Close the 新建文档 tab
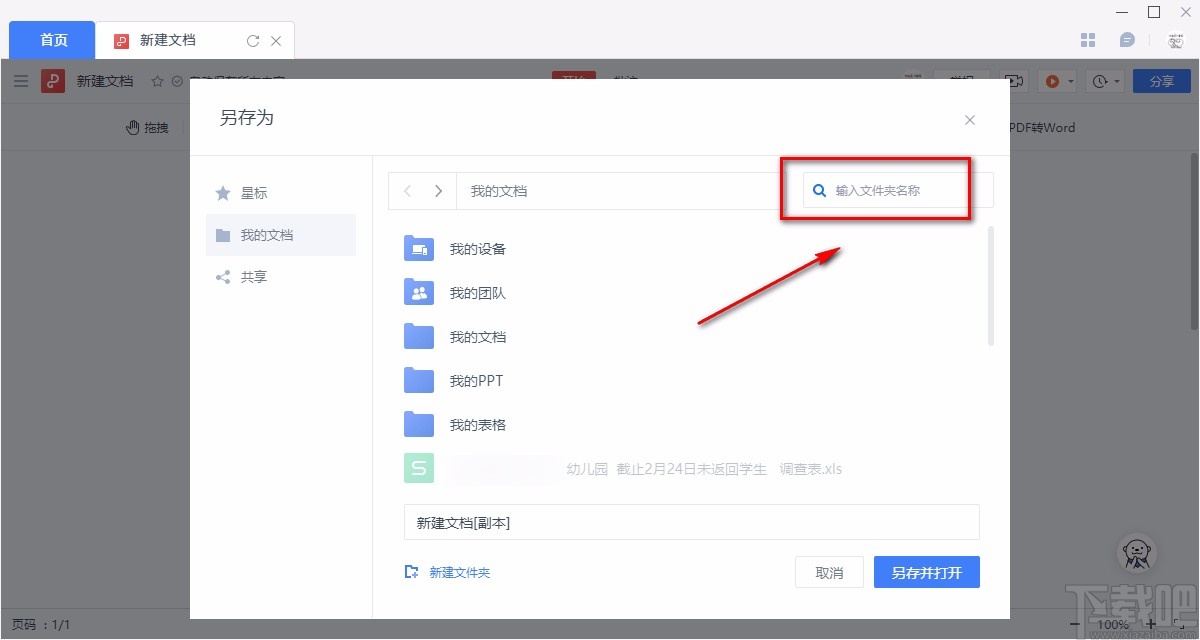1200x640 pixels. pos(276,41)
